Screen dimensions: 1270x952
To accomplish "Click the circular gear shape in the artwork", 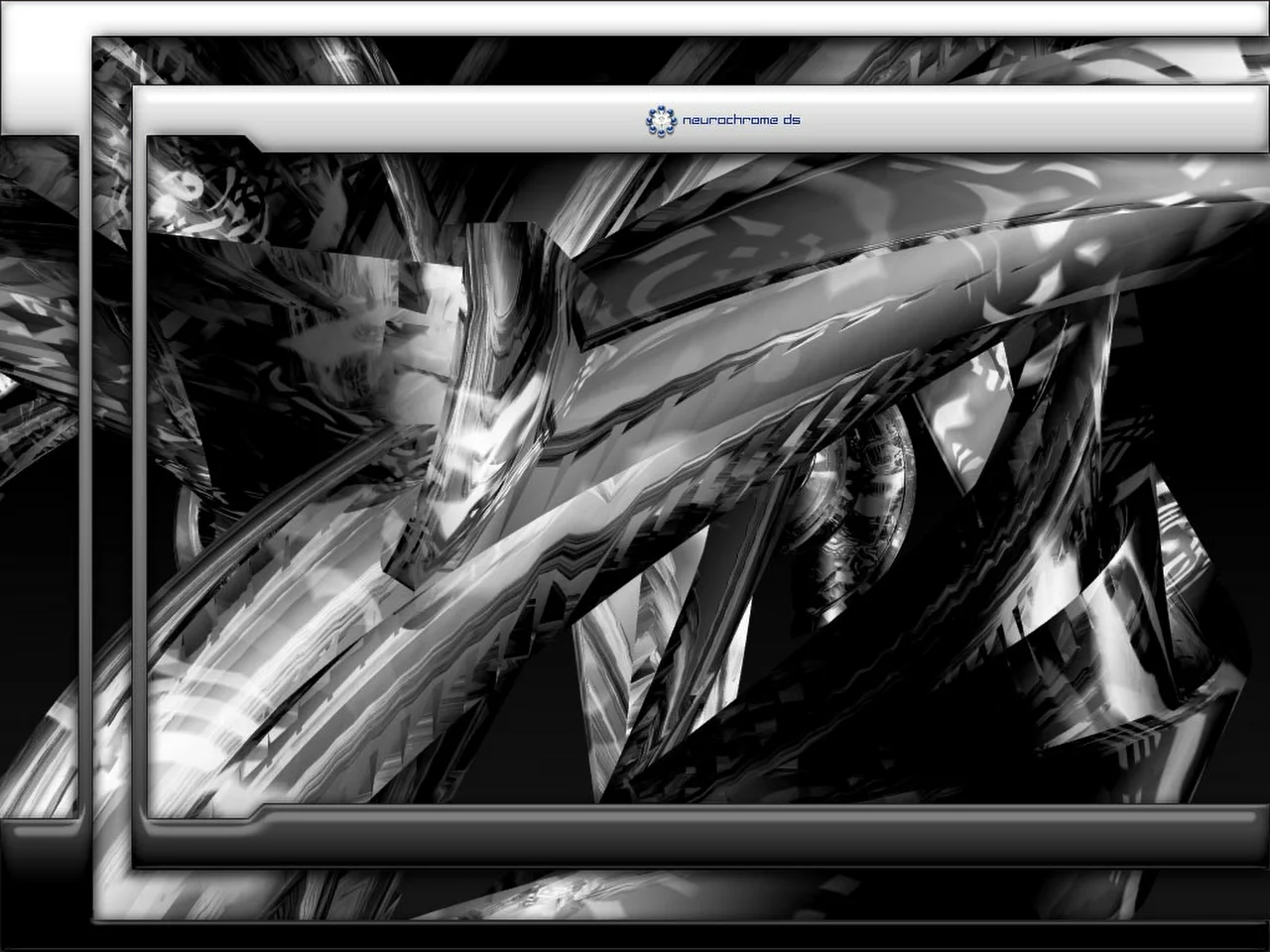I will pos(873,496).
